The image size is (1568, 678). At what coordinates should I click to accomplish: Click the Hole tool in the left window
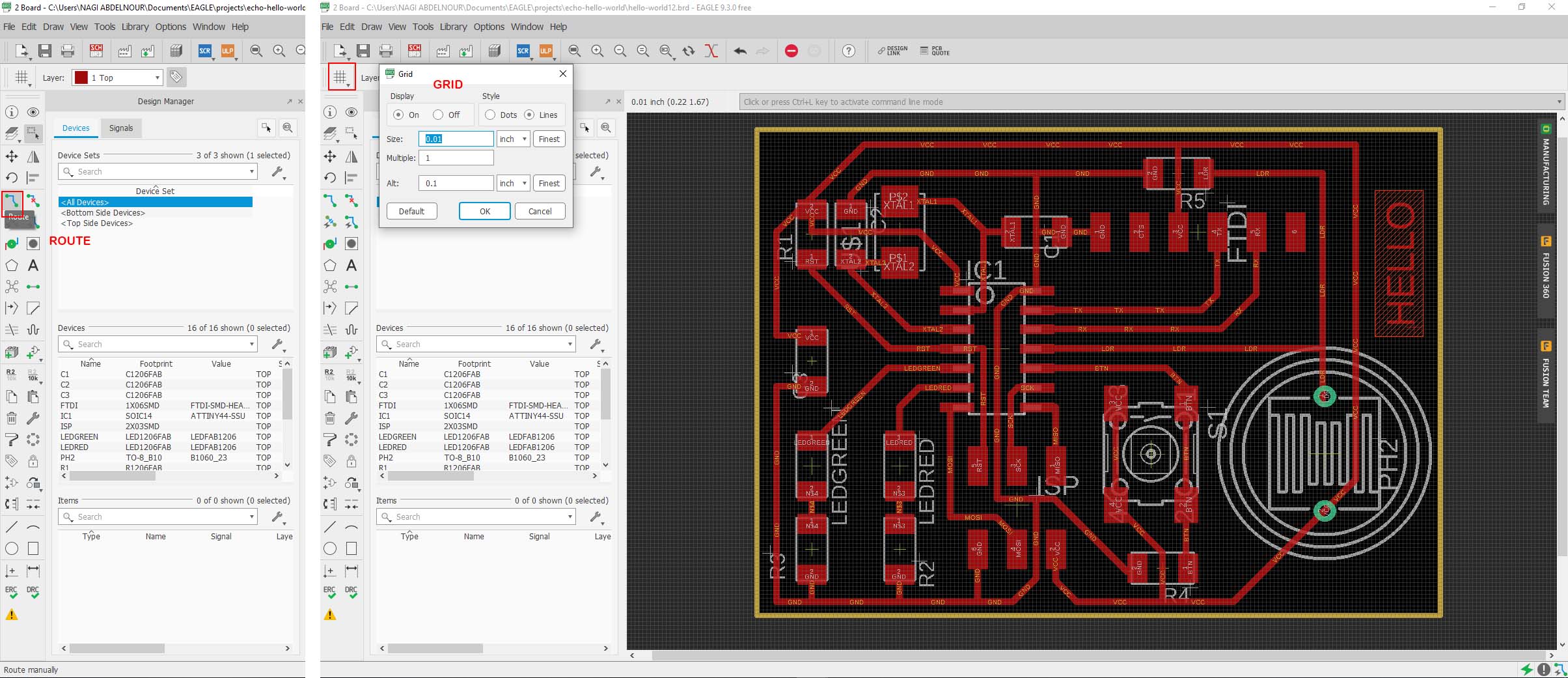(33, 244)
